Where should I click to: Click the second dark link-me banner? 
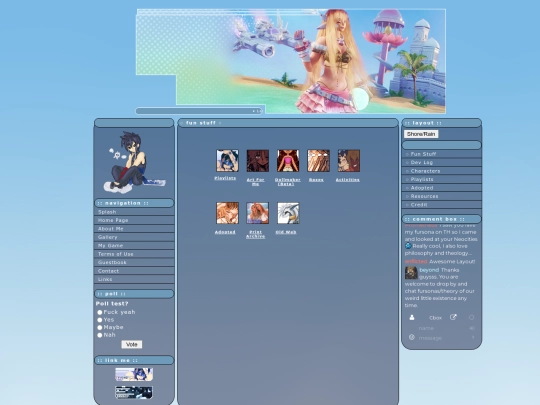[134, 392]
